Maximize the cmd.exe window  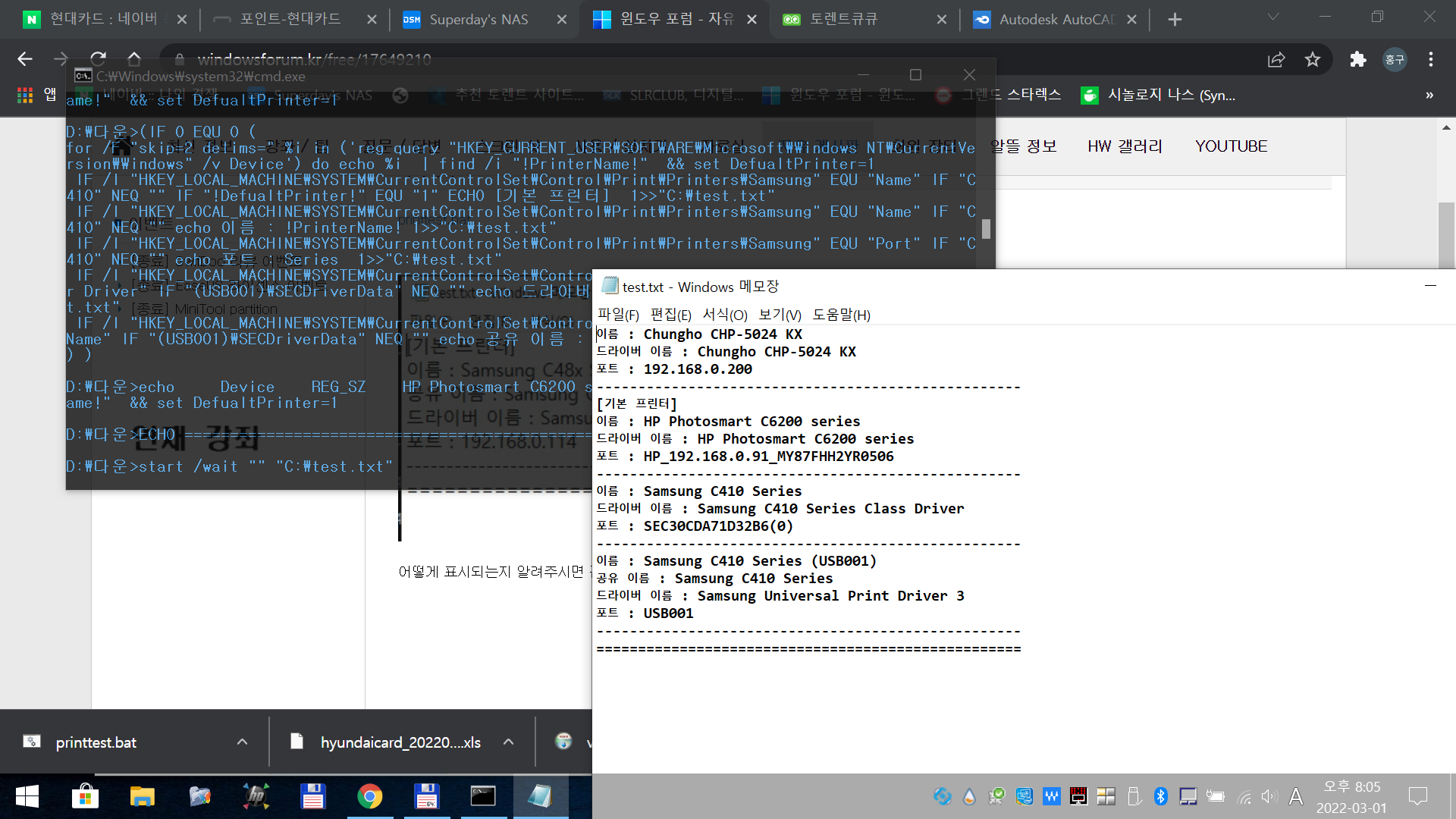(915, 75)
